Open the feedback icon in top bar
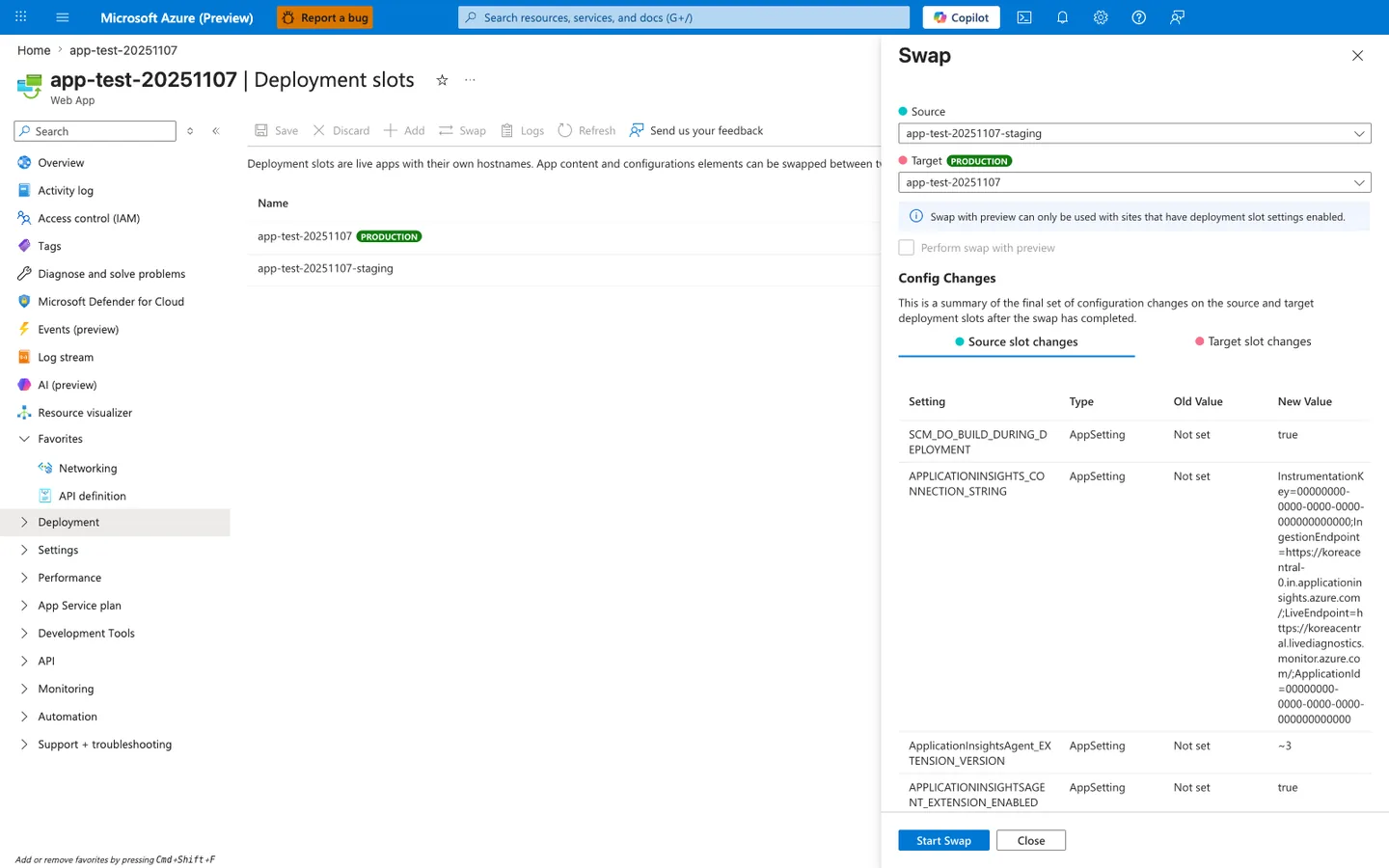 click(x=1177, y=17)
